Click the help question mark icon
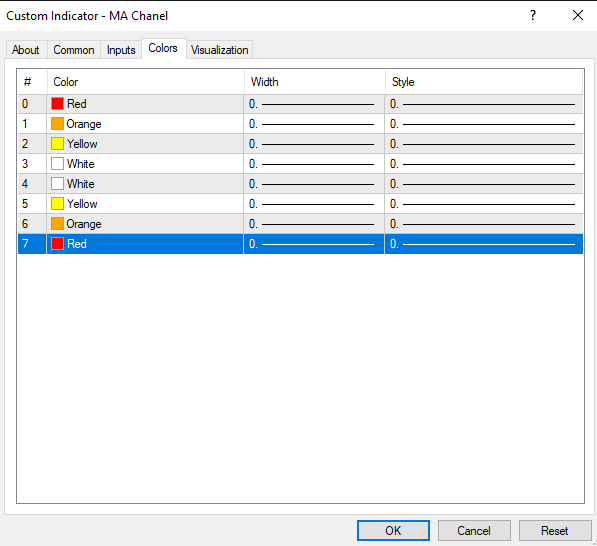The image size is (597, 546). click(x=533, y=16)
